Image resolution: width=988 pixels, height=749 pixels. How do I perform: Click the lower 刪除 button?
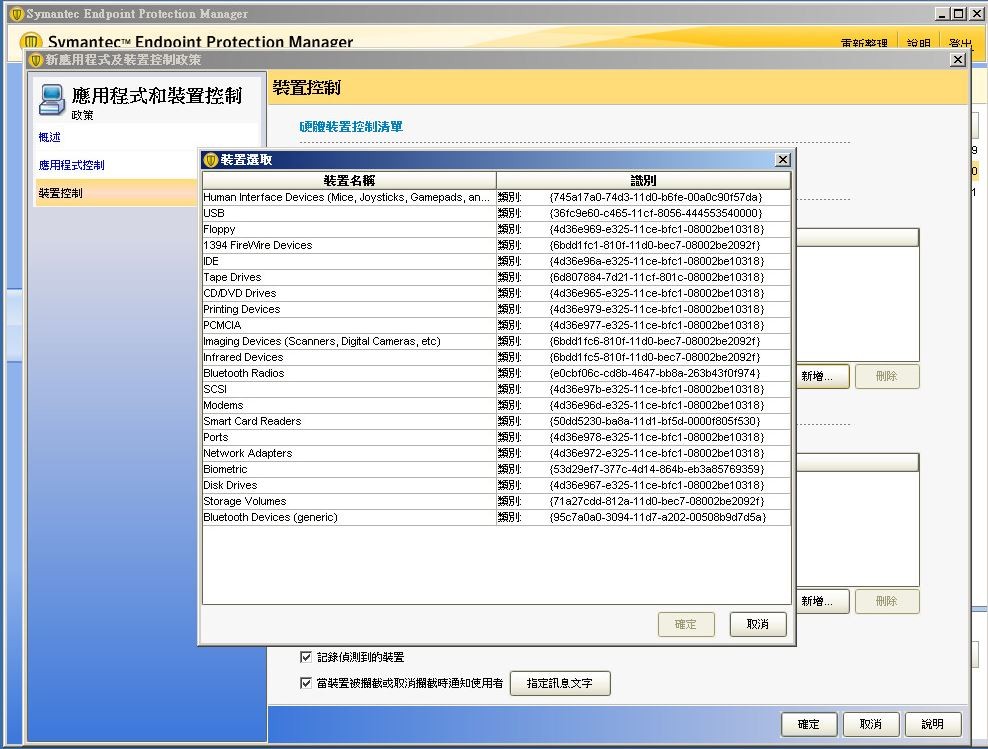point(887,601)
